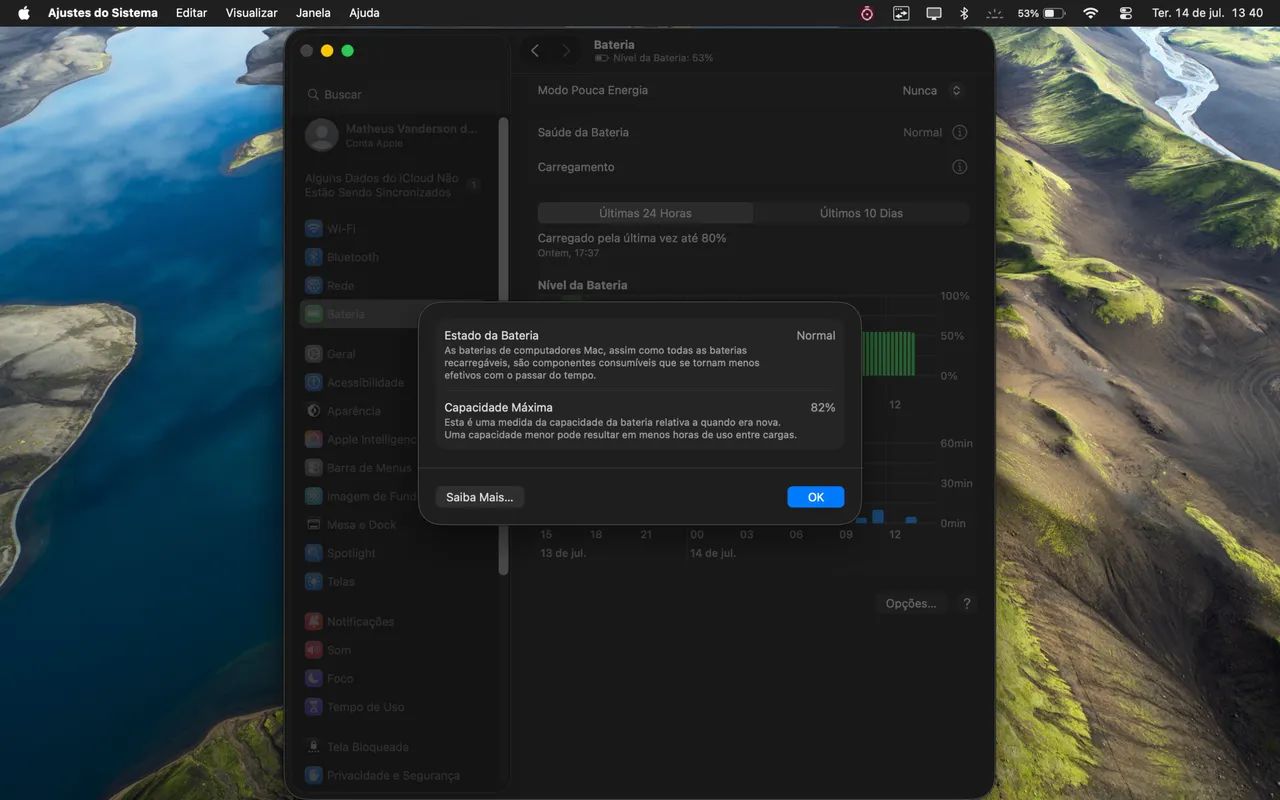Open the Visualizar menu
The height and width of the screenshot is (800, 1280).
[252, 13]
